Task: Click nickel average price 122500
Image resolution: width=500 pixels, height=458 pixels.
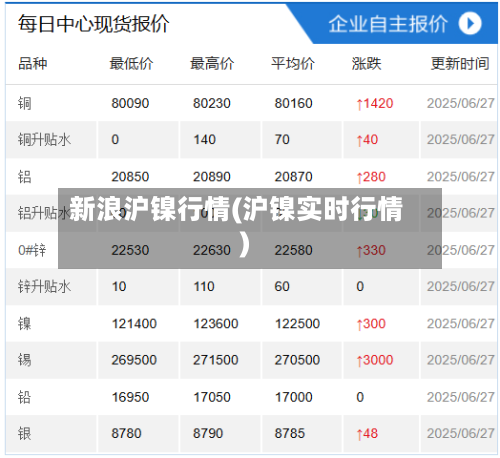Action: (297, 324)
